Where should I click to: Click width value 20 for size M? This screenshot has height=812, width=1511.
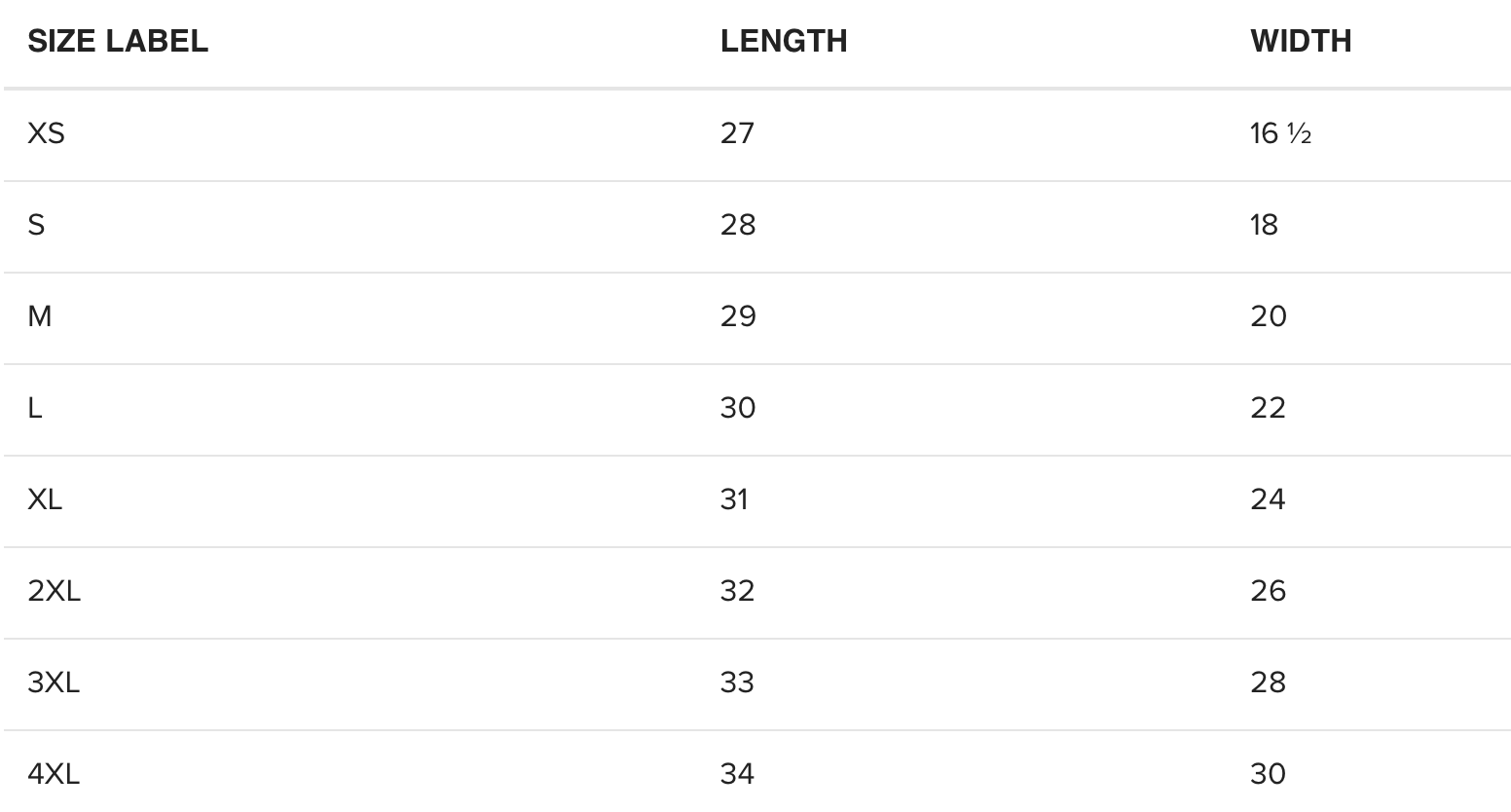click(1269, 316)
